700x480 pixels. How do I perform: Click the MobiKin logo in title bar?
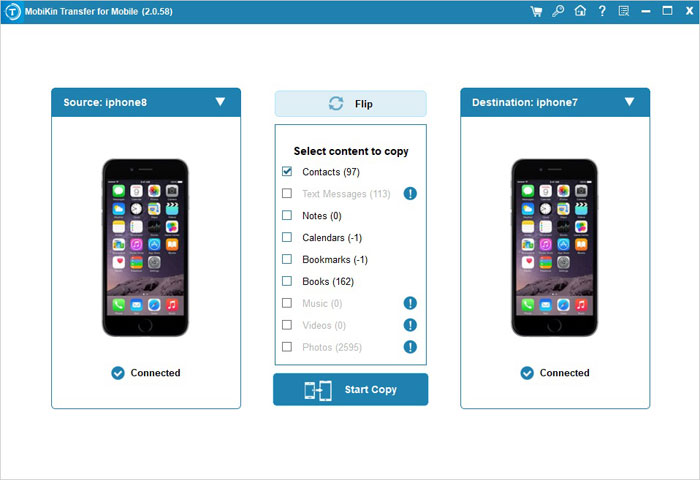12,12
